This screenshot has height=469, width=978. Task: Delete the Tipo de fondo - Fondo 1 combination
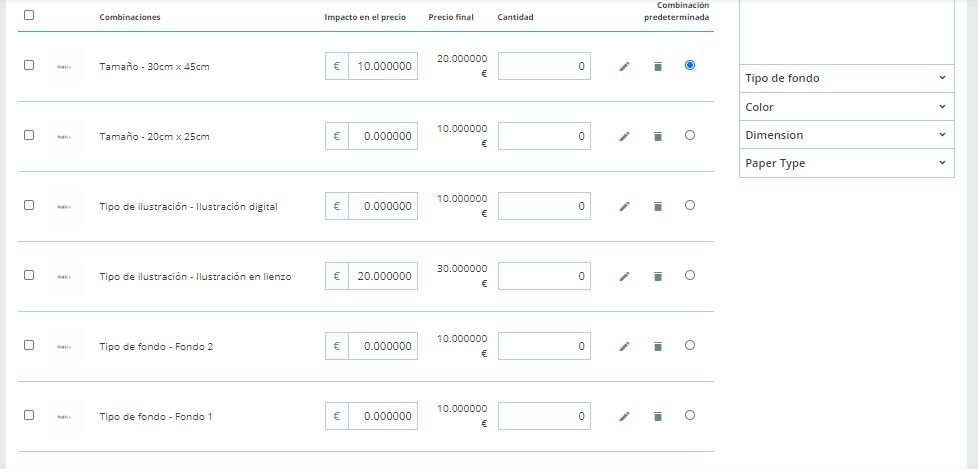point(658,416)
